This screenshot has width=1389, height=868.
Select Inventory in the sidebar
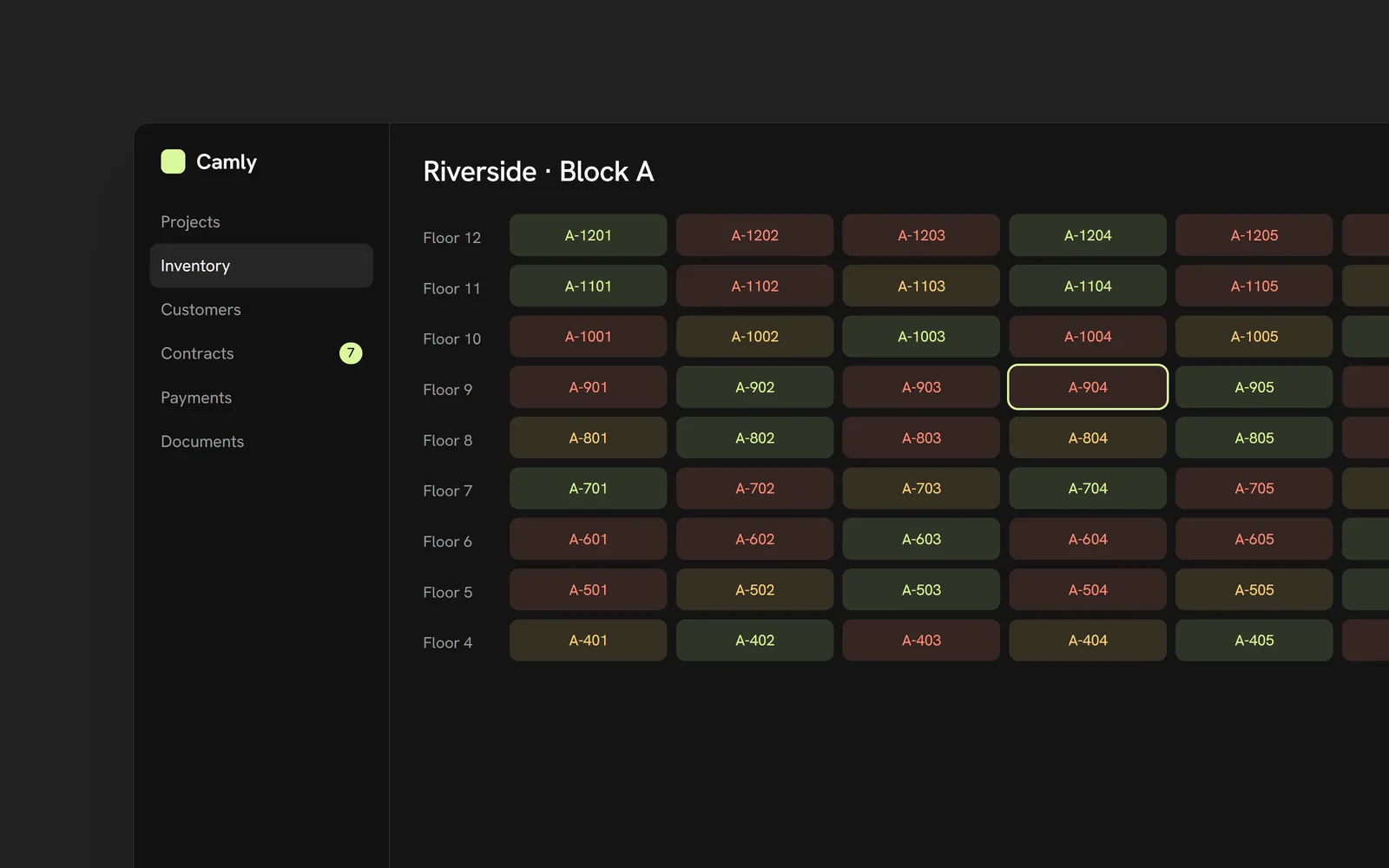point(261,266)
